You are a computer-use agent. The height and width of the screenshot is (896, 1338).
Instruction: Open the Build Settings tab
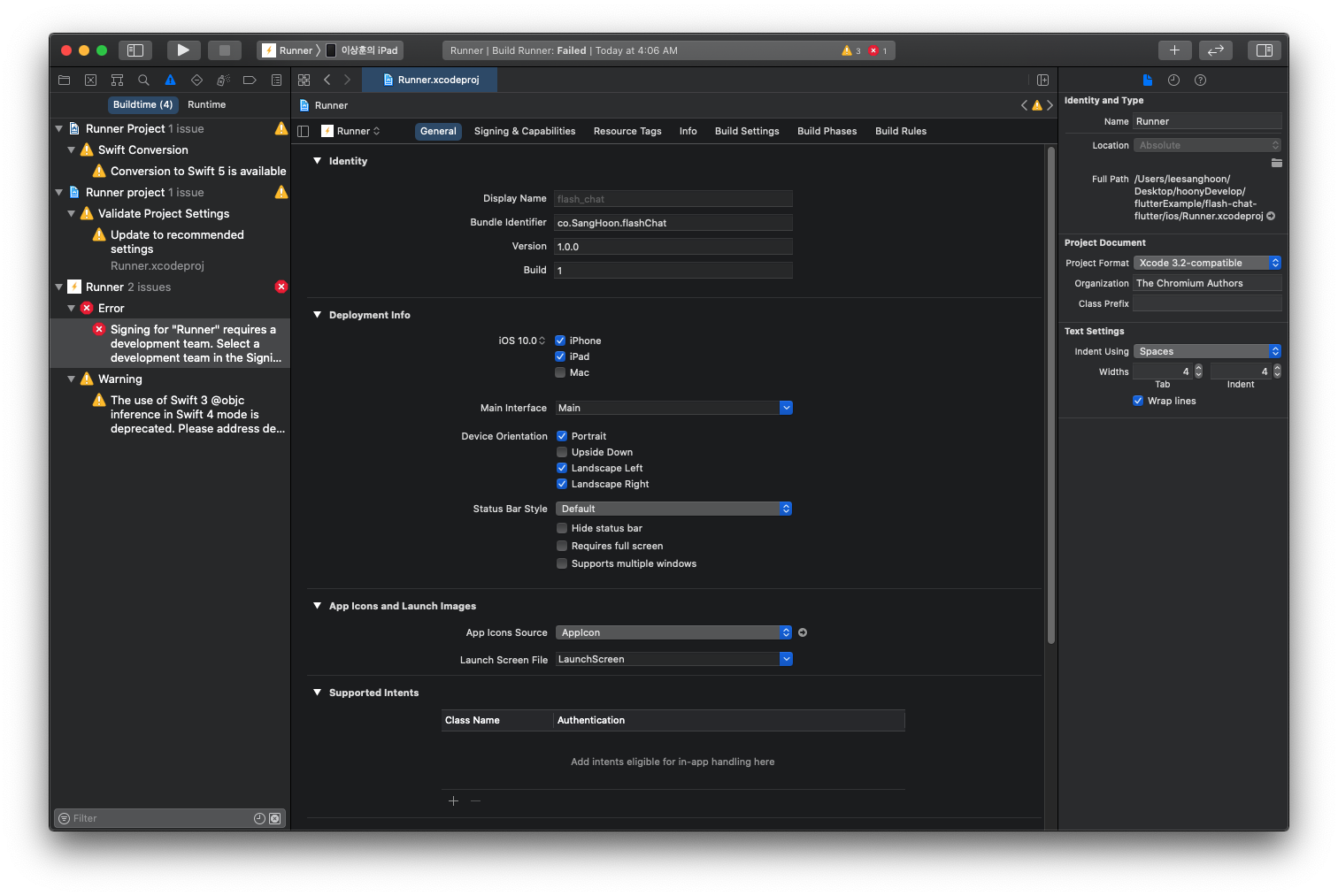point(747,131)
